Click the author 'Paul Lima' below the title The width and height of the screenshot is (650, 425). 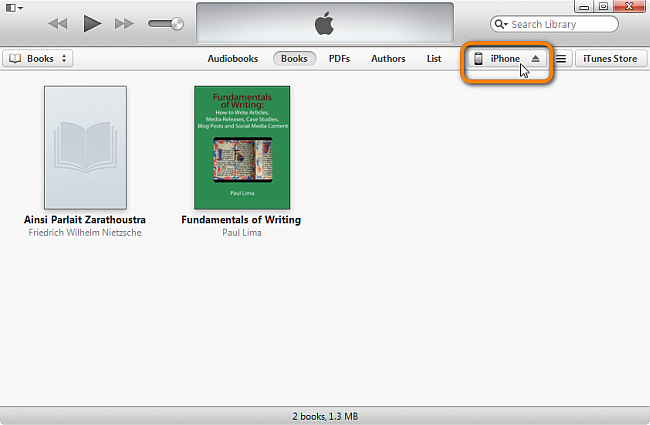pyautogui.click(x=242, y=233)
